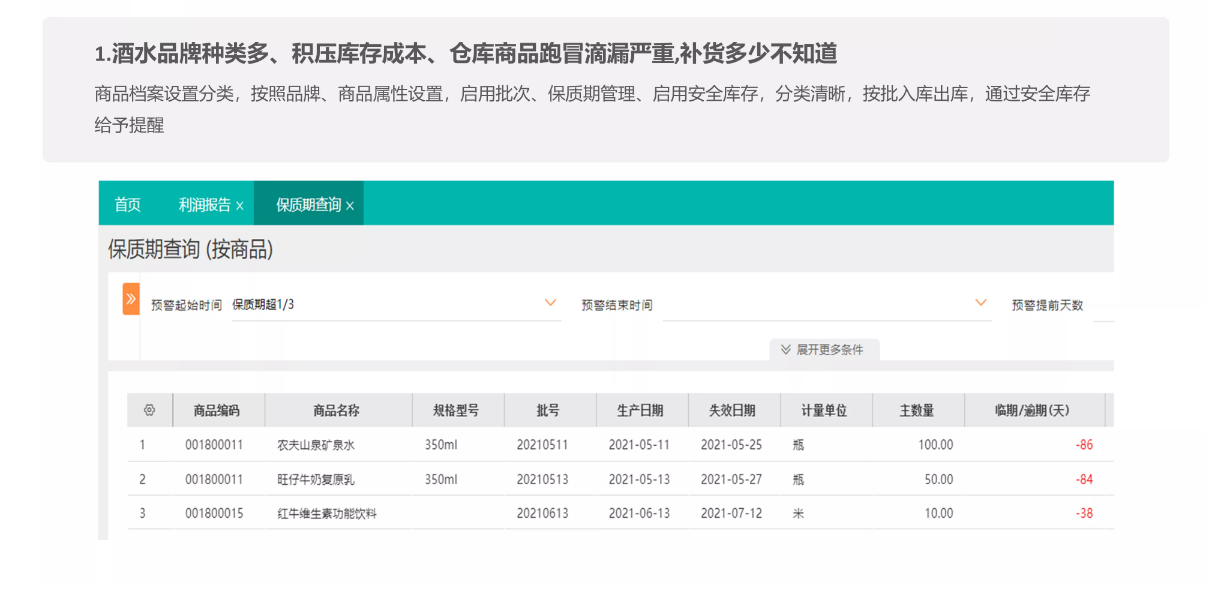The width and height of the screenshot is (1215, 591).
Task: Click quantity value 50.00
Action: (x=939, y=479)
